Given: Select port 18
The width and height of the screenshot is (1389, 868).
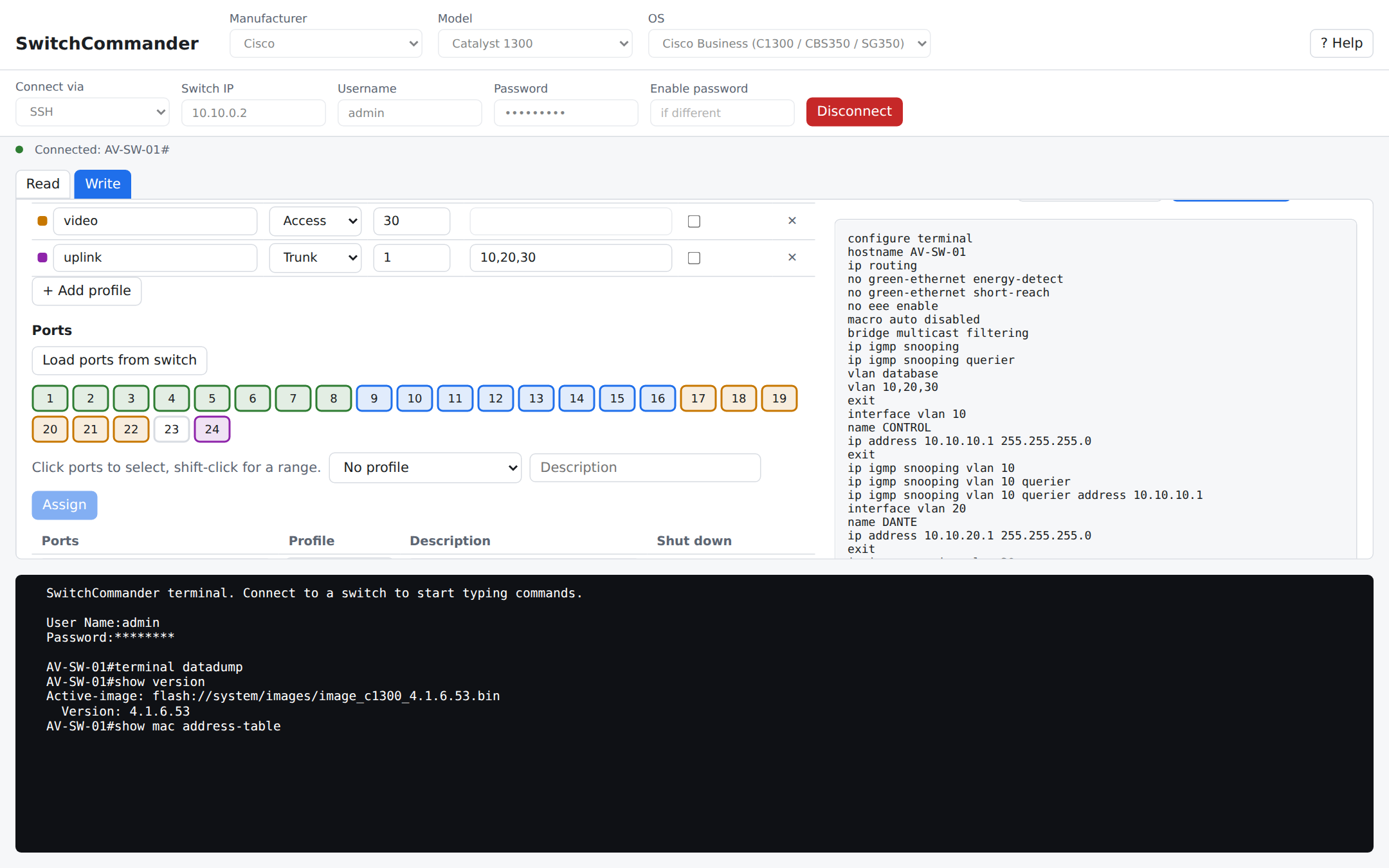Looking at the screenshot, I should point(739,399).
